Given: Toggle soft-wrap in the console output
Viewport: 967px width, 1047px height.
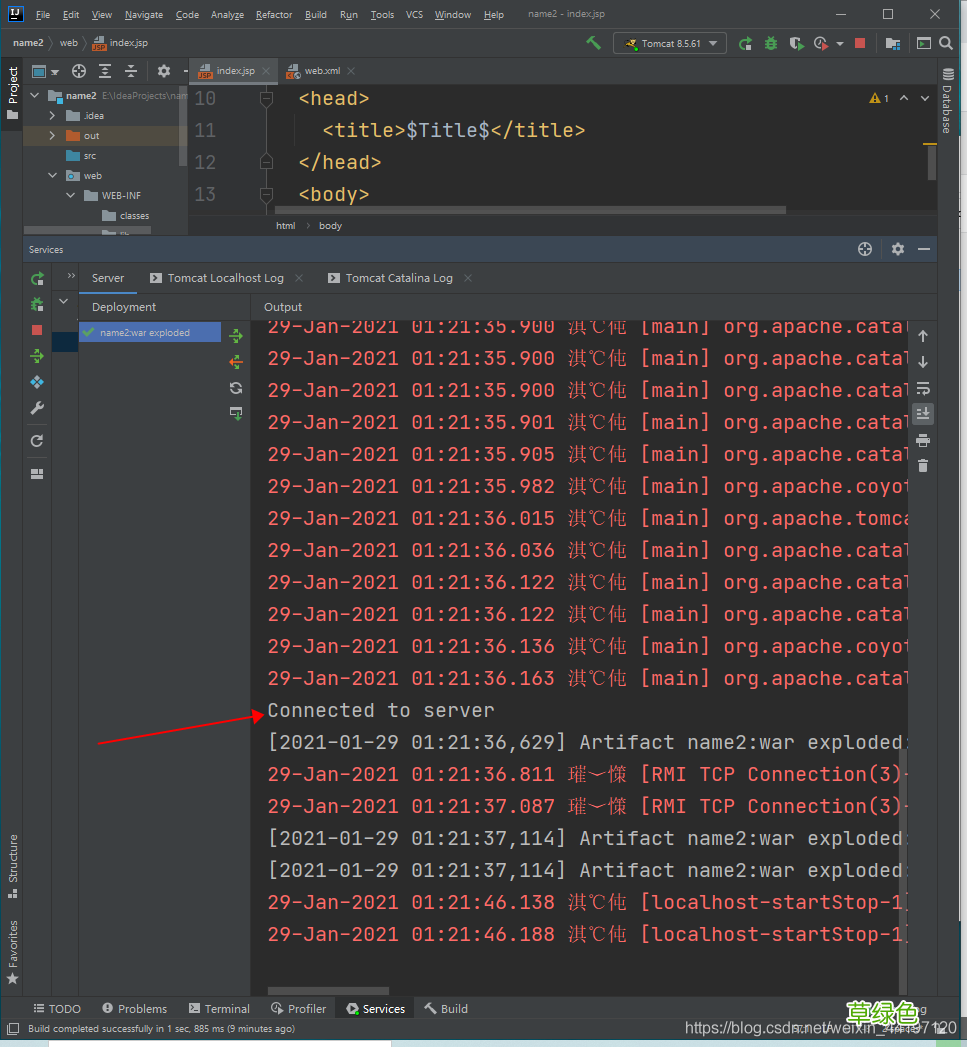Looking at the screenshot, I should [x=923, y=387].
